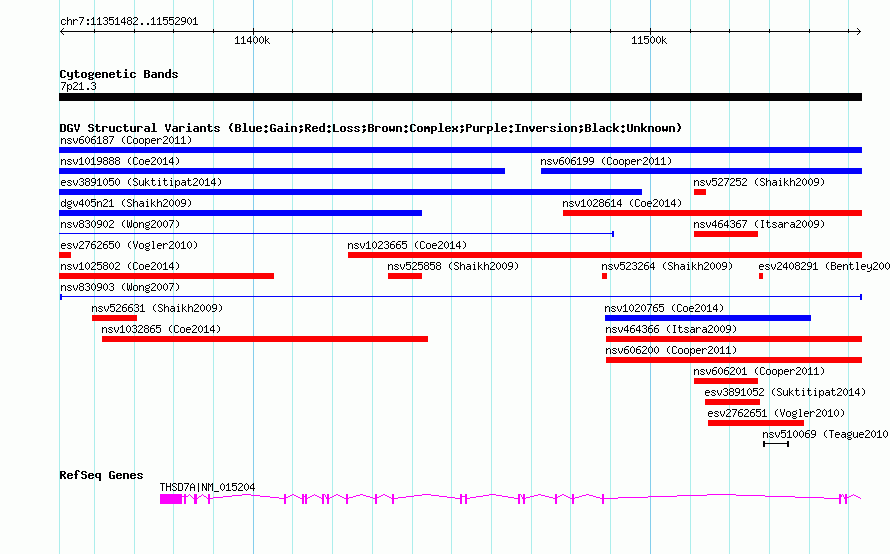The width and height of the screenshot is (890, 554).
Task: Select the blue nsv1020765 gain bar
Action: [x=708, y=318]
